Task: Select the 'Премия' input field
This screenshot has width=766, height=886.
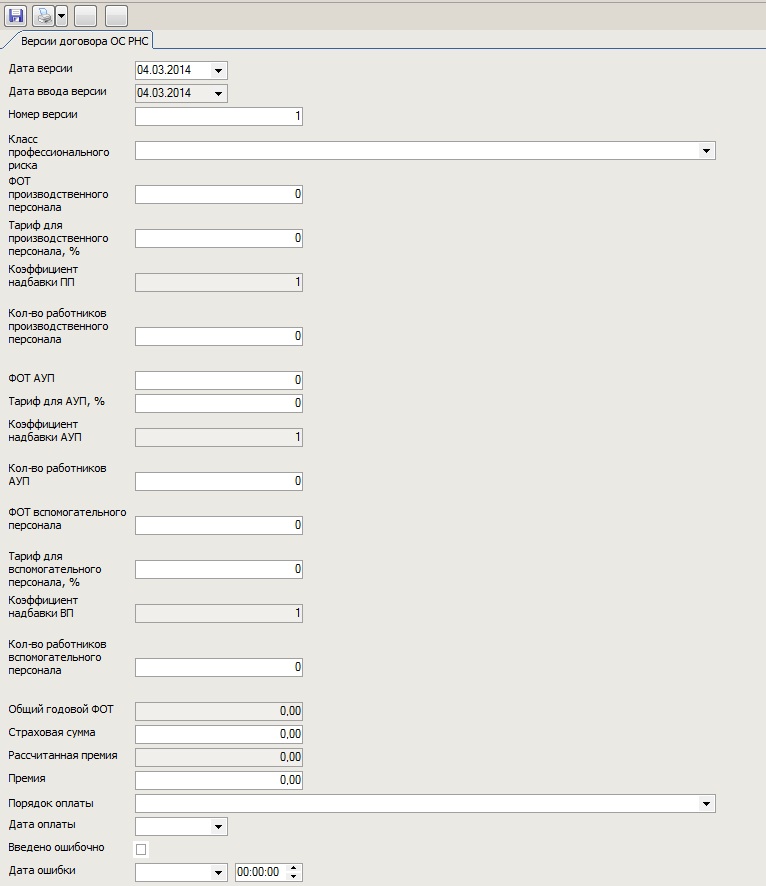Action: click(218, 780)
